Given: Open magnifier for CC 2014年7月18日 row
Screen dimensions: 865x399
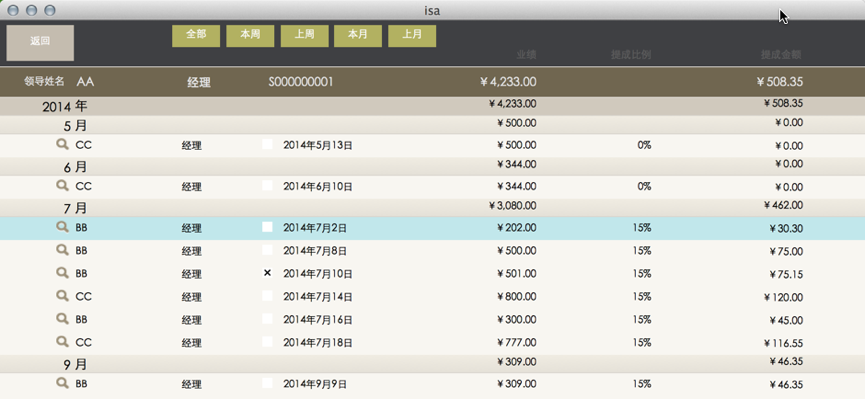Looking at the screenshot, I should coord(62,342).
